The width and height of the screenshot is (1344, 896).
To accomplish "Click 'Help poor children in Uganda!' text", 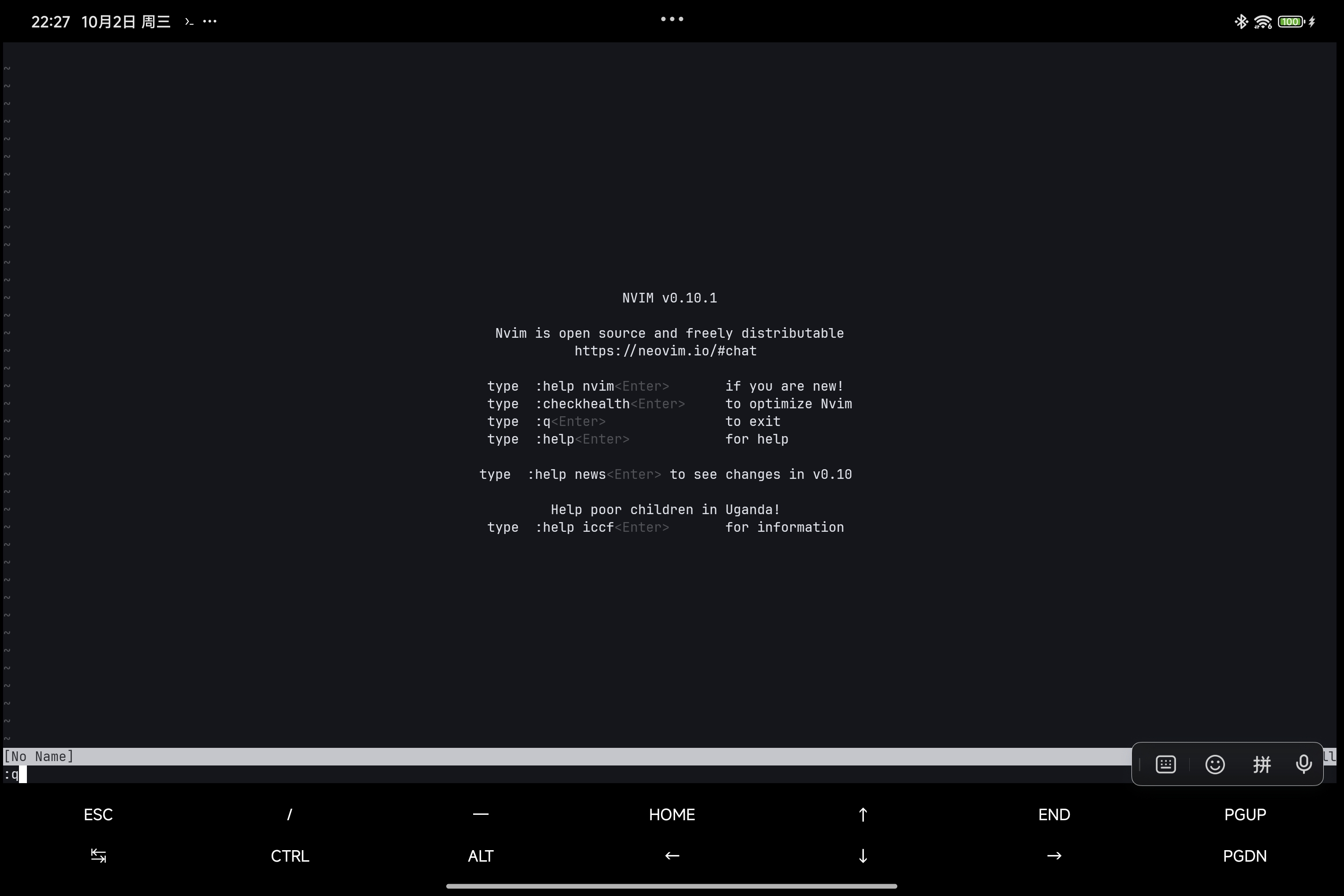I will (x=665, y=510).
